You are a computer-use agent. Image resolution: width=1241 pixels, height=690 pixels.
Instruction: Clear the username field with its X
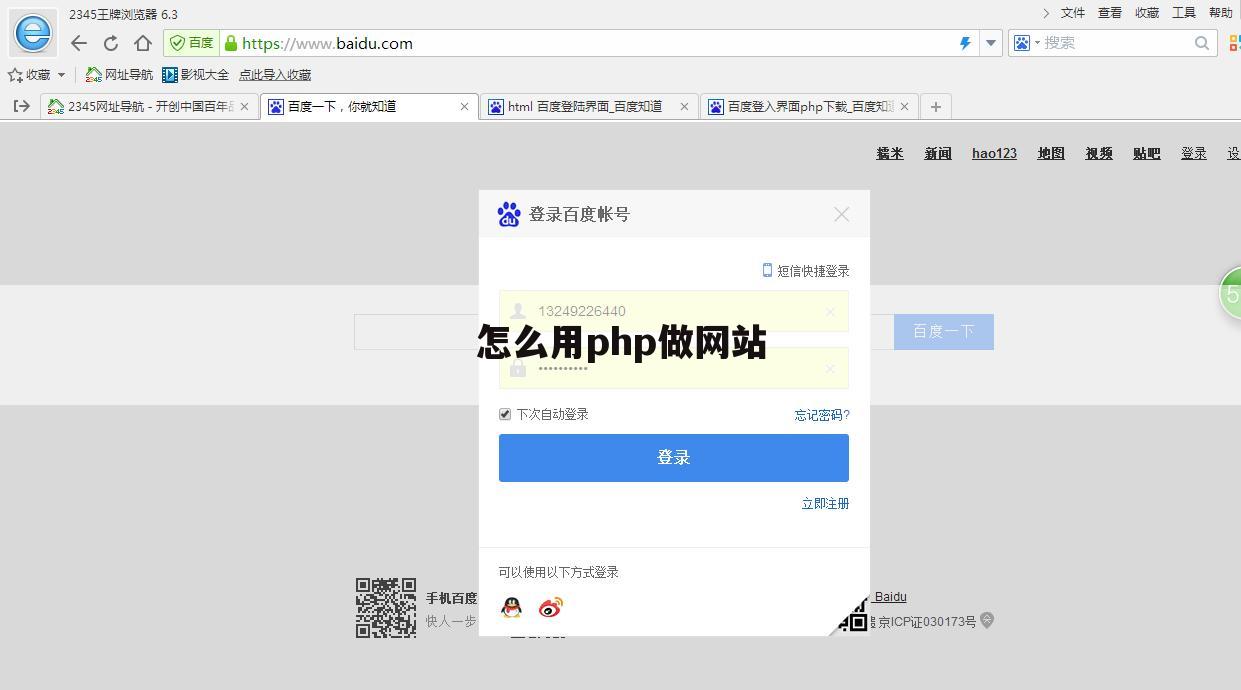830,312
